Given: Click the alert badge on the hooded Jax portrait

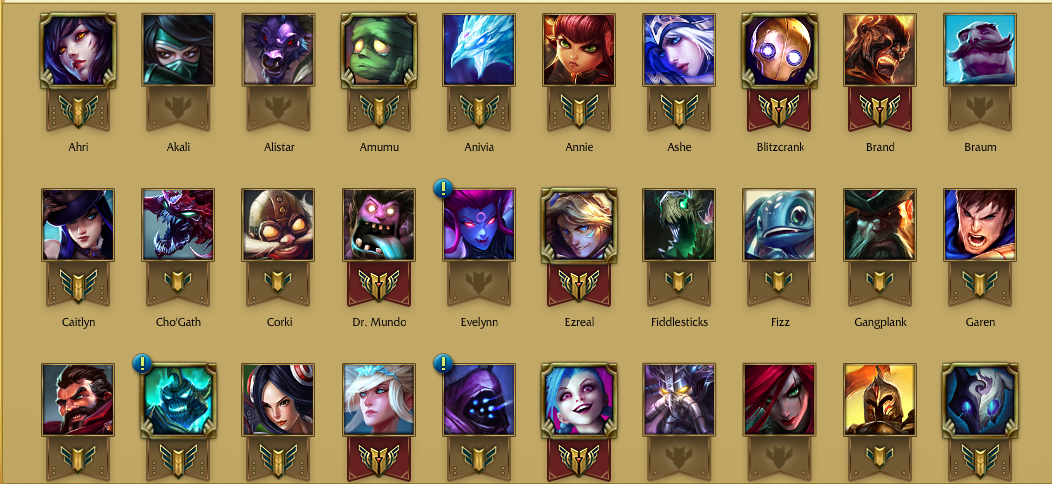Looking at the screenshot, I should tap(442, 363).
